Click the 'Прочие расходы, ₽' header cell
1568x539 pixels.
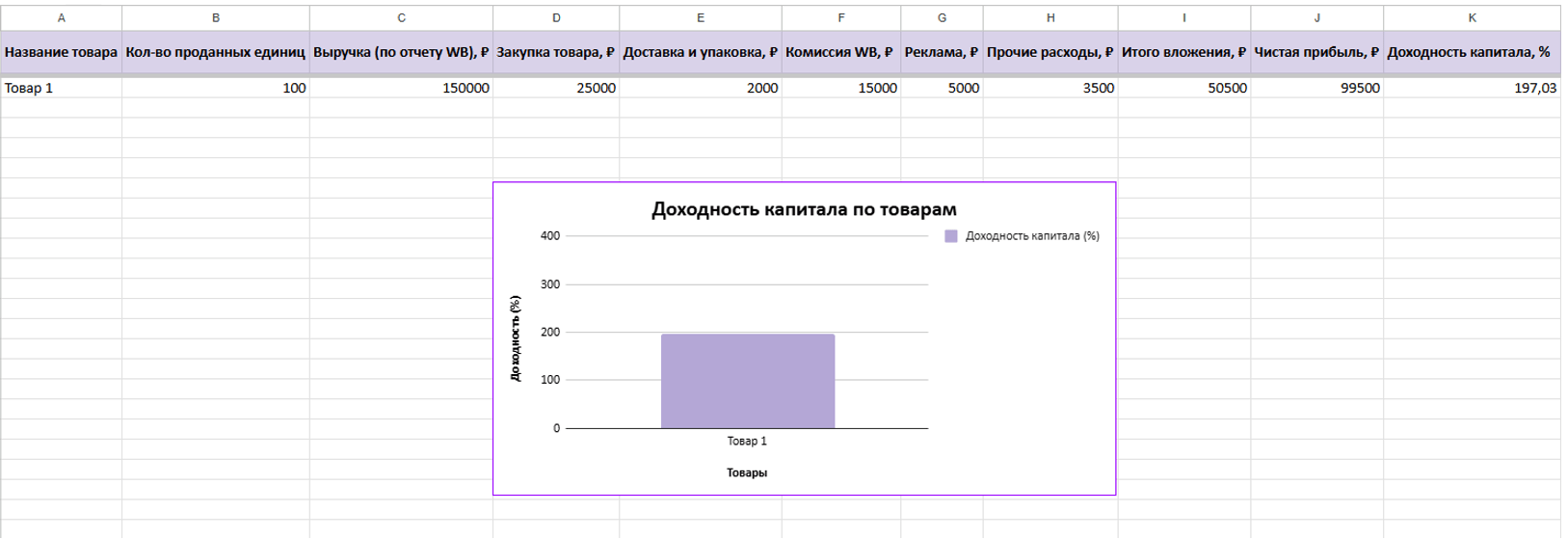click(x=1050, y=52)
